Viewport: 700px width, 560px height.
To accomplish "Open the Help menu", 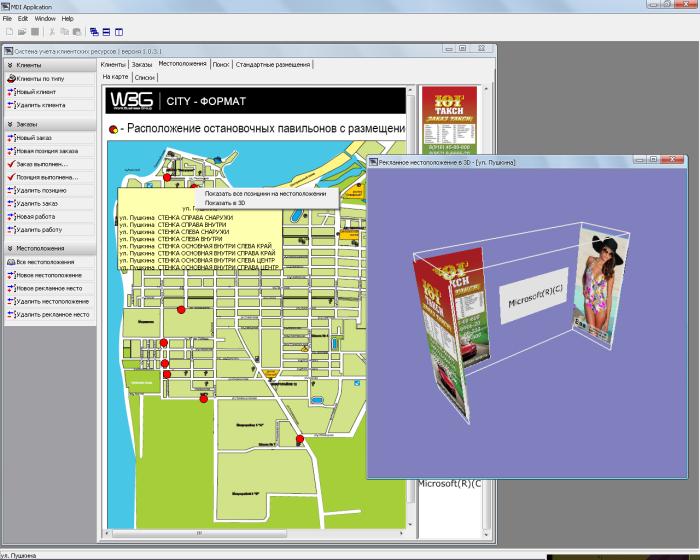I will tap(67, 19).
